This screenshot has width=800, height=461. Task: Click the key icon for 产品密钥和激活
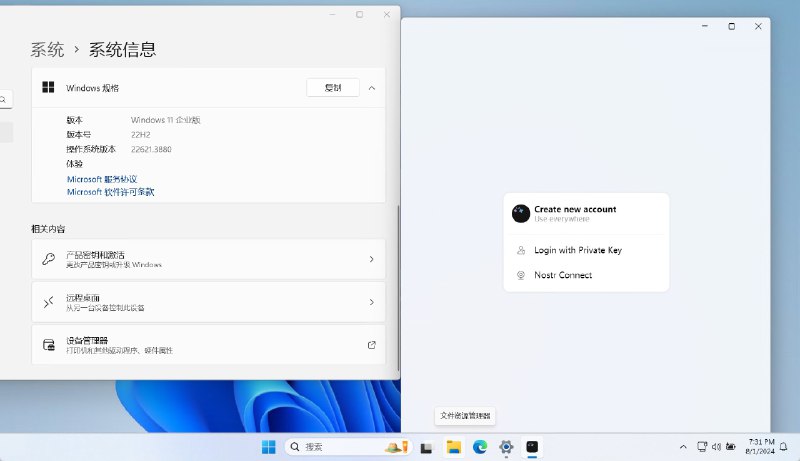coord(49,259)
